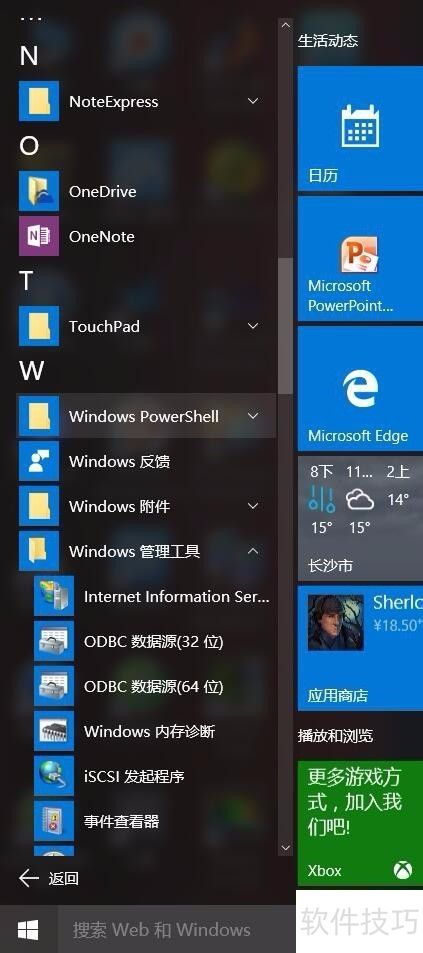This screenshot has width=423, height=953.
Task: Click the iSCSI 发起程序 globe icon
Action: pos(53,776)
